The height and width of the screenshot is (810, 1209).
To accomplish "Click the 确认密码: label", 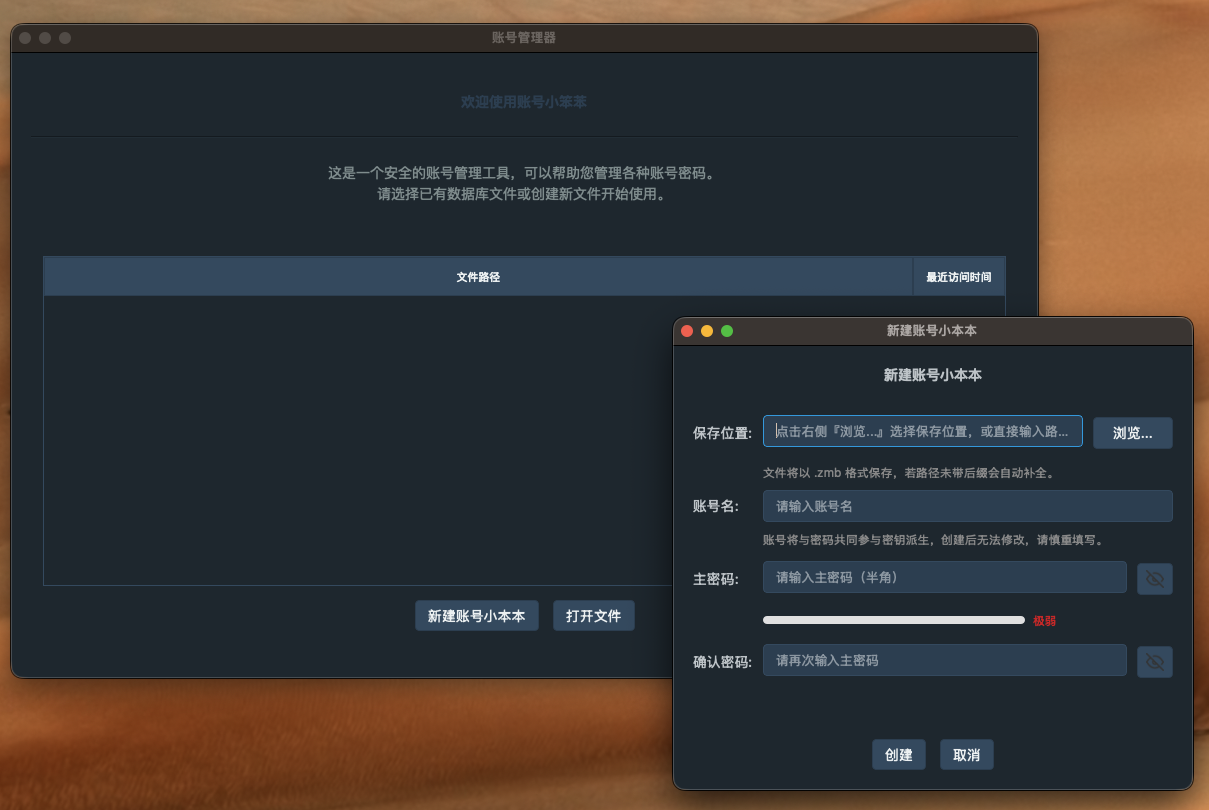I will (x=722, y=661).
